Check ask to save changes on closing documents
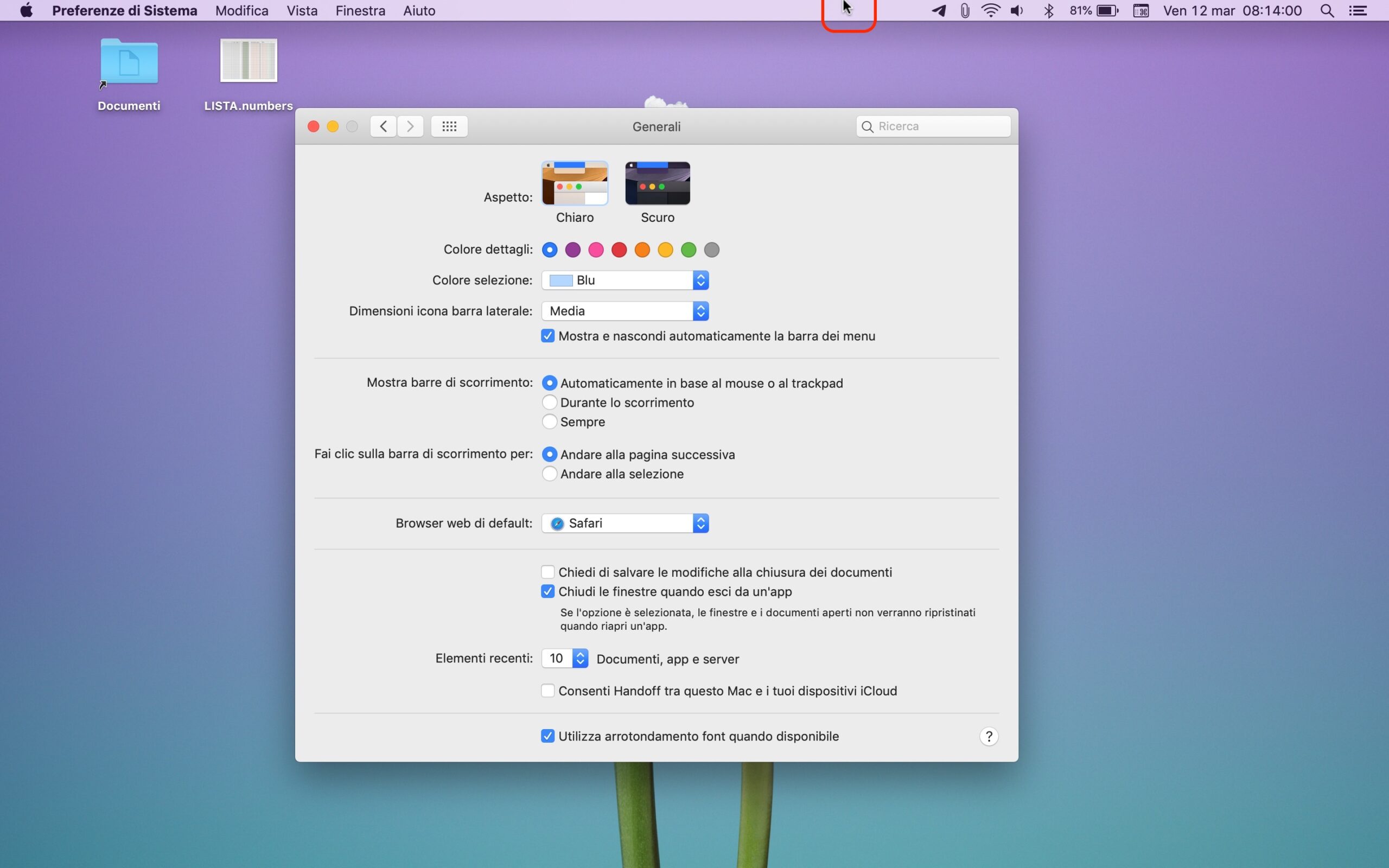The image size is (1389, 868). pos(547,572)
